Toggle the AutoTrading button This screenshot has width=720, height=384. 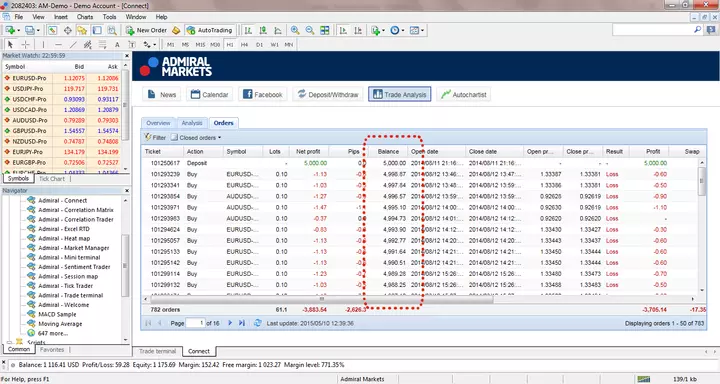tap(210, 30)
